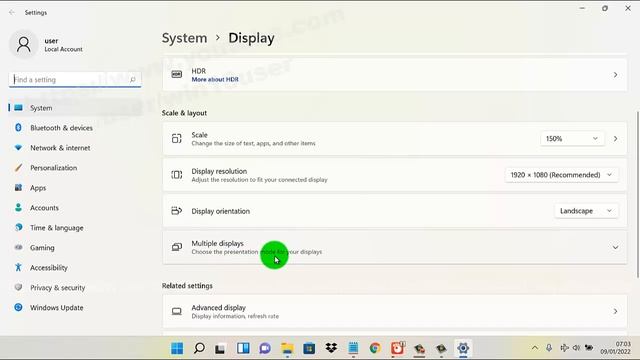Click the user profile avatar icon
640x360 pixels.
(24, 44)
